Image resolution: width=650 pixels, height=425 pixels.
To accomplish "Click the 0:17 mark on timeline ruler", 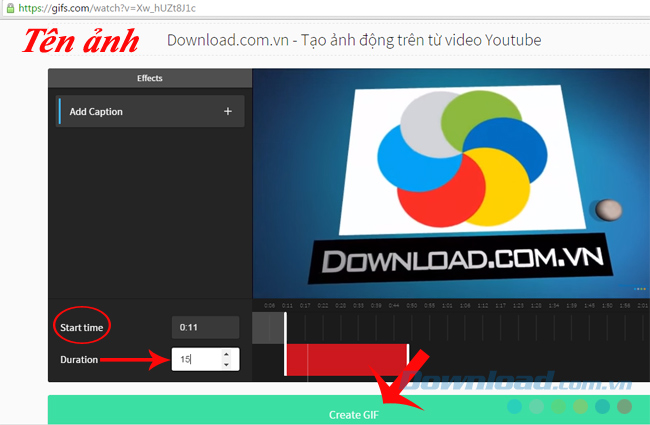I will 305,306.
